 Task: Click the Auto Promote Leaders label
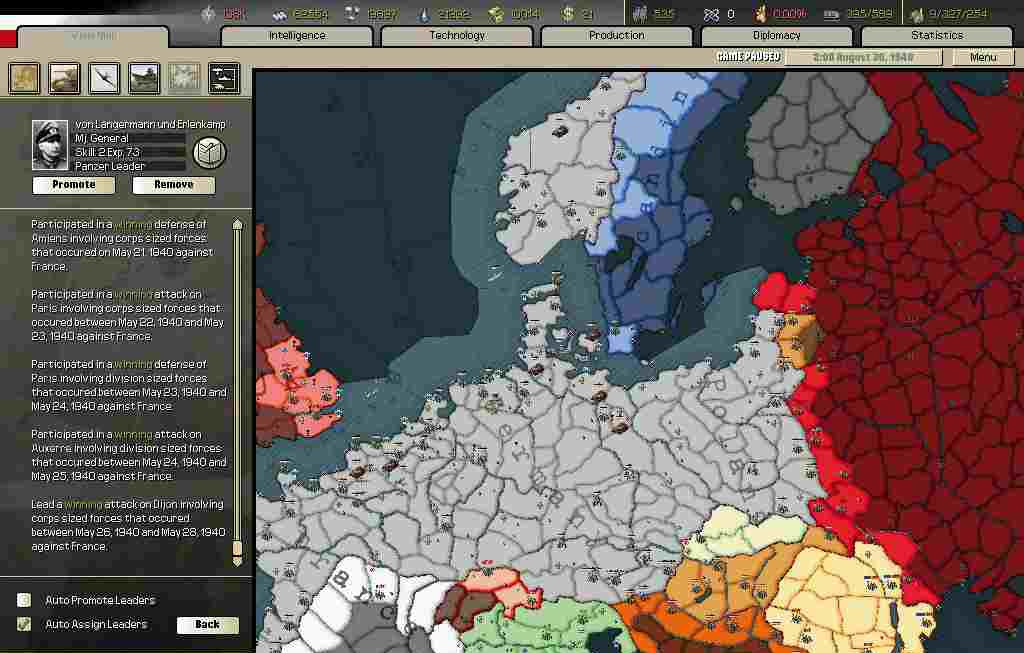[100, 599]
